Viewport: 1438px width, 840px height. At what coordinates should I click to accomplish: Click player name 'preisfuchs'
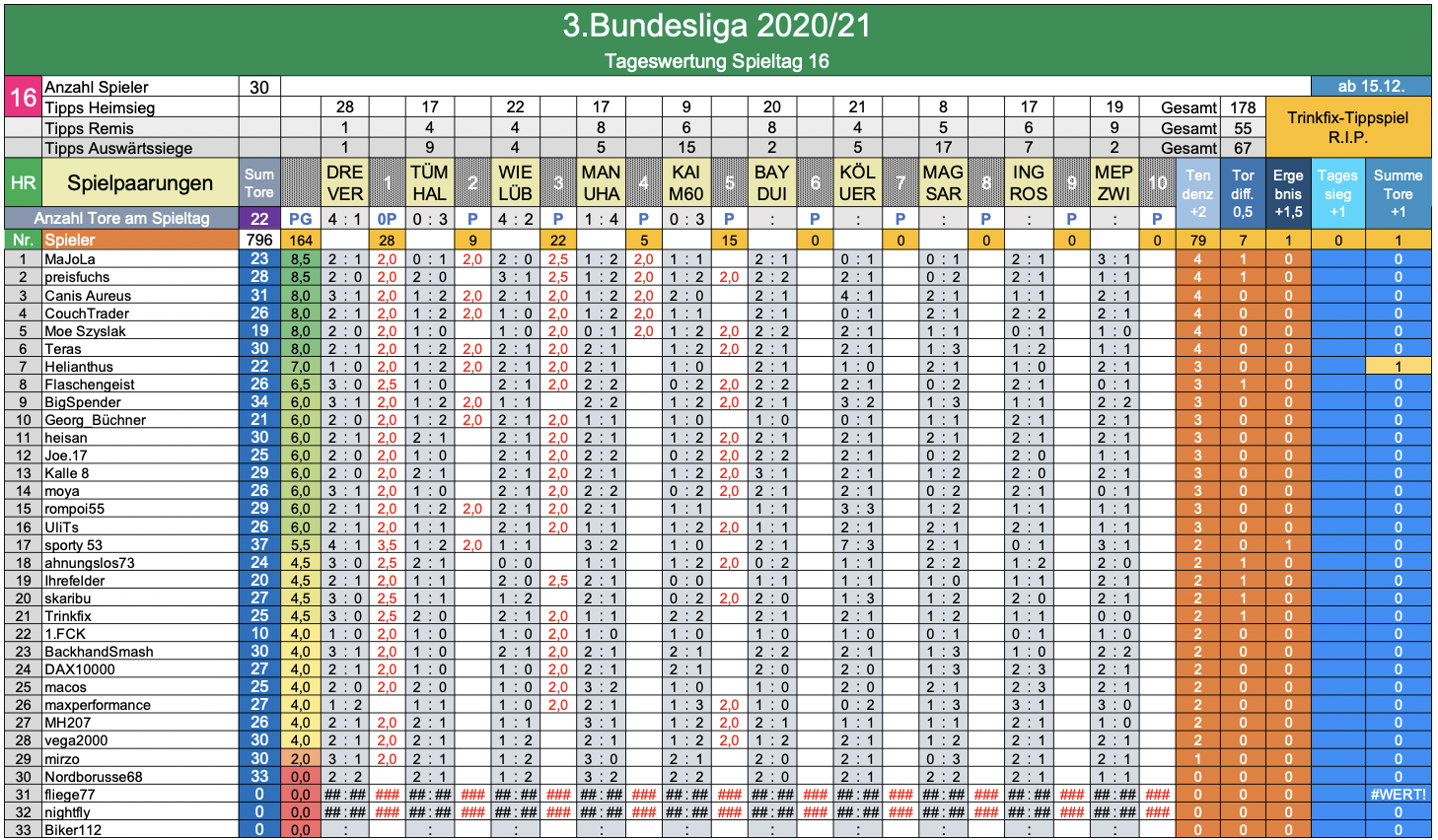[x=77, y=277]
